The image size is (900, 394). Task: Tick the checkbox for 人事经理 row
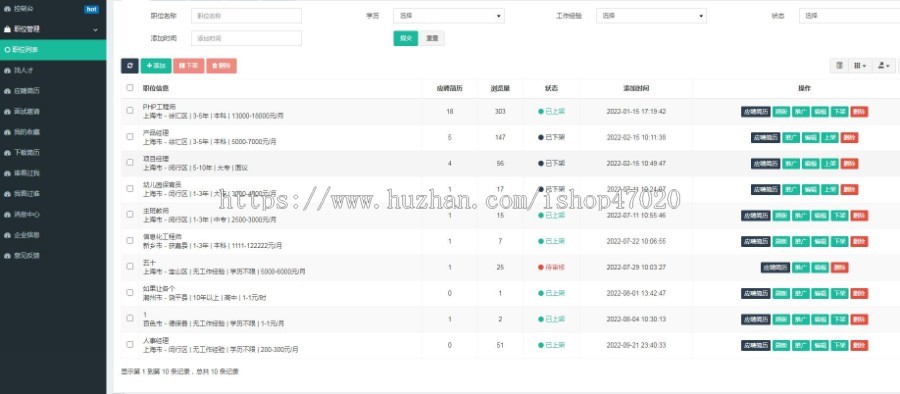click(130, 345)
